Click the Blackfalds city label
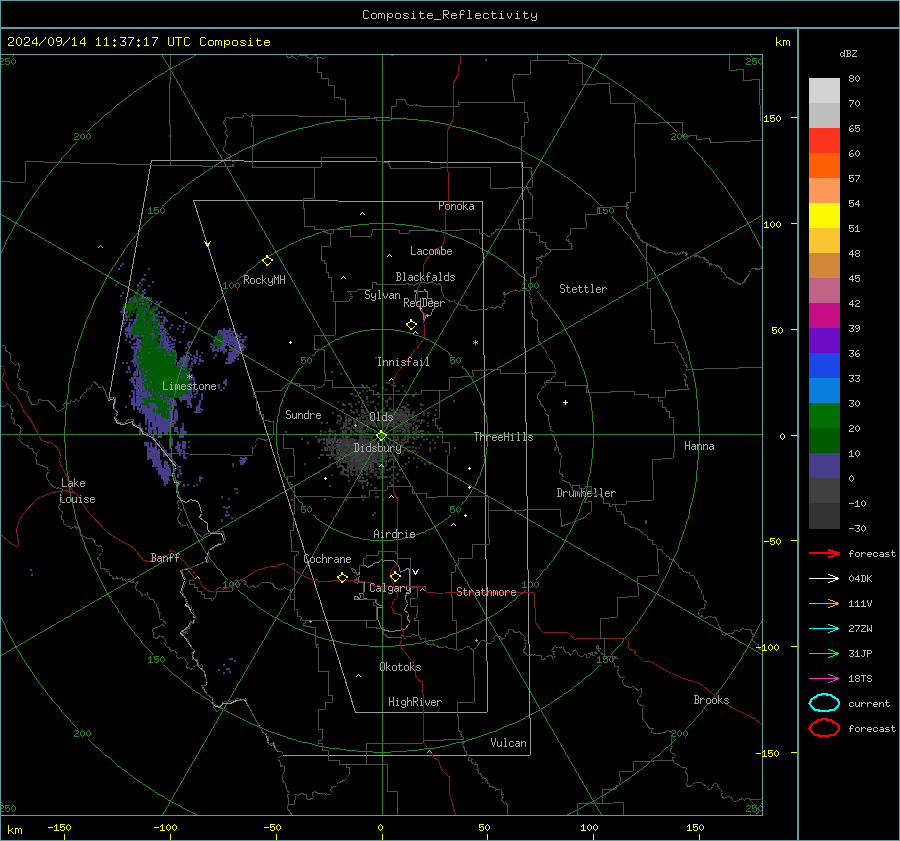The width and height of the screenshot is (900, 841). point(425,277)
